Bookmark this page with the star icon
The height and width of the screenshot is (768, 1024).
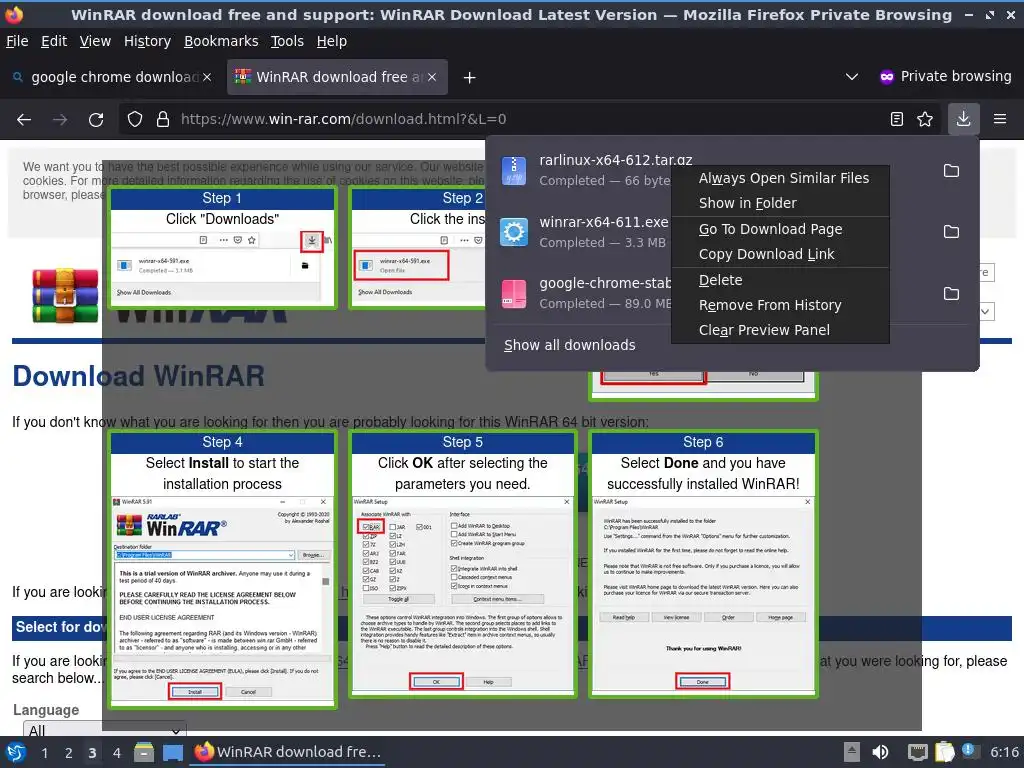pyautogui.click(x=925, y=119)
